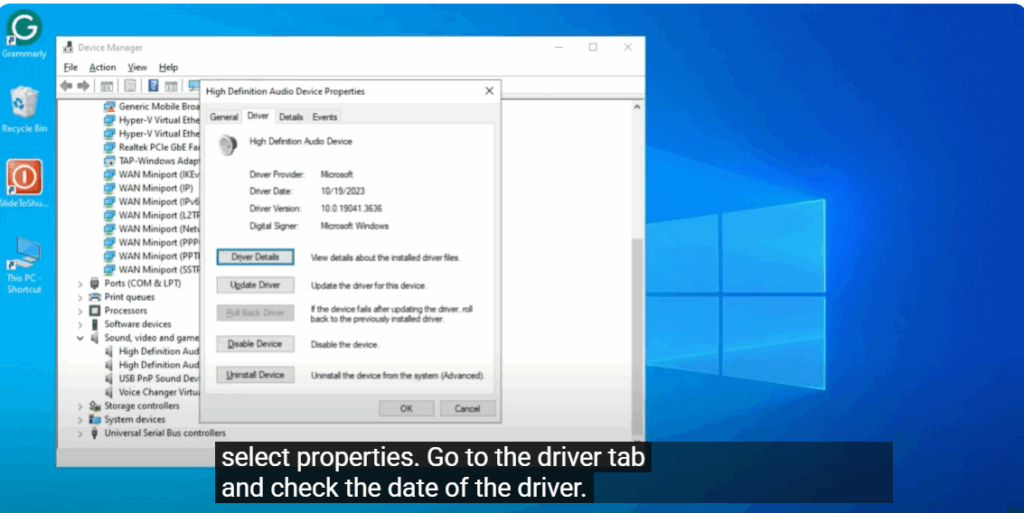This screenshot has height=513, width=1024.
Task: Click the Device Manager title bar icon
Action: [68, 47]
